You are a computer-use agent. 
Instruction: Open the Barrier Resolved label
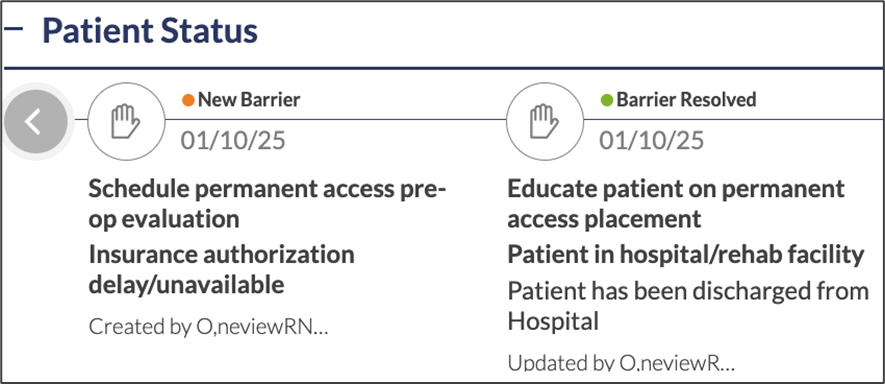(686, 100)
